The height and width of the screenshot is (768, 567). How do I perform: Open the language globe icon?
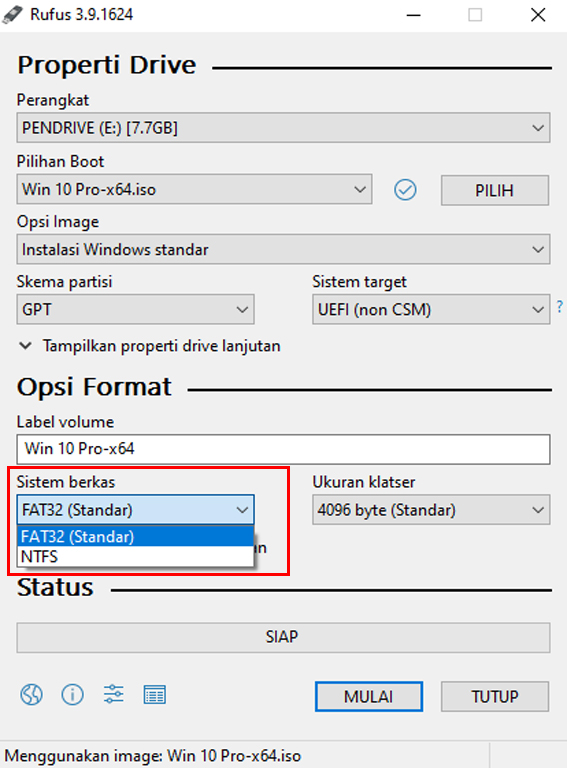31,695
